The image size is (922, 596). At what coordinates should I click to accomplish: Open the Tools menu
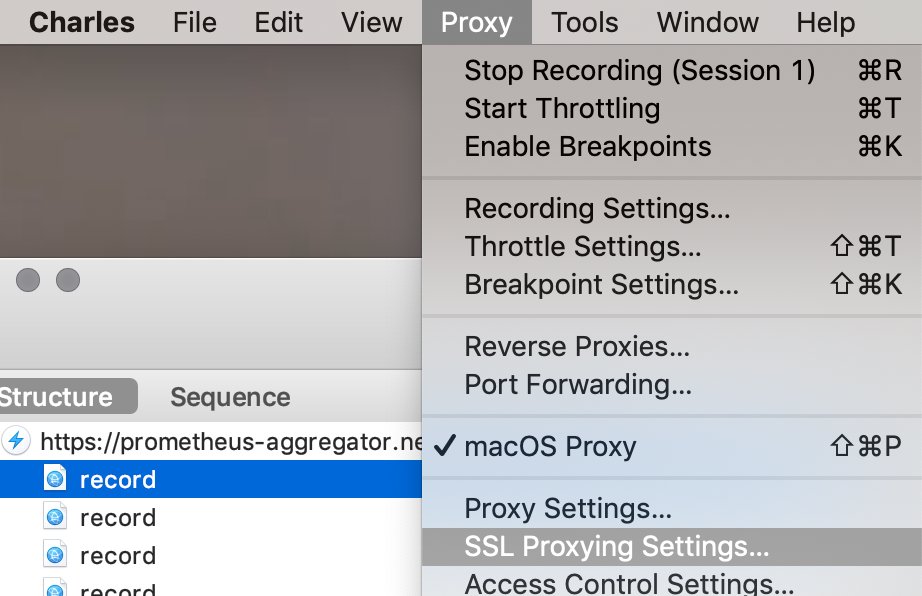point(584,22)
